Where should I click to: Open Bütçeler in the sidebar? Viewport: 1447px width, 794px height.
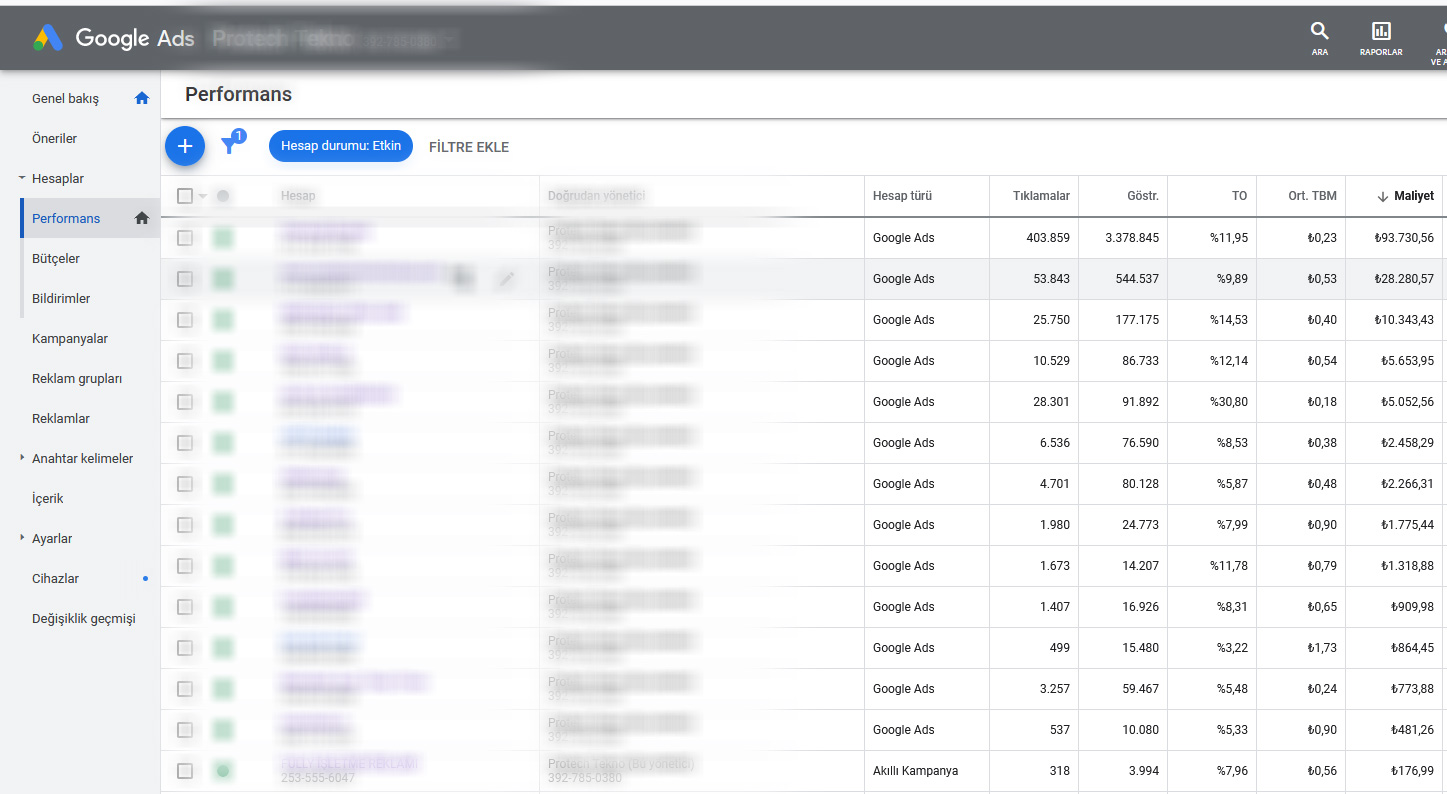coord(56,258)
